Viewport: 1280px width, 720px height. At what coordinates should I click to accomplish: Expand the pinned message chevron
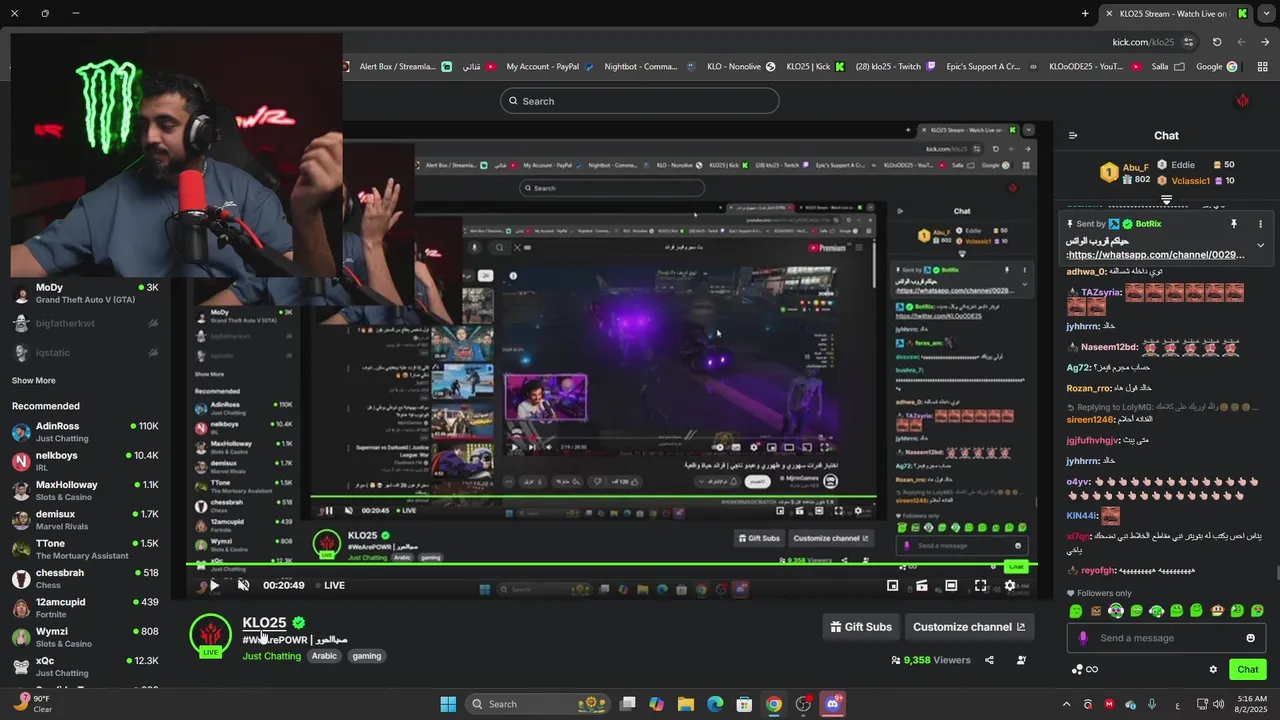click(x=1260, y=245)
